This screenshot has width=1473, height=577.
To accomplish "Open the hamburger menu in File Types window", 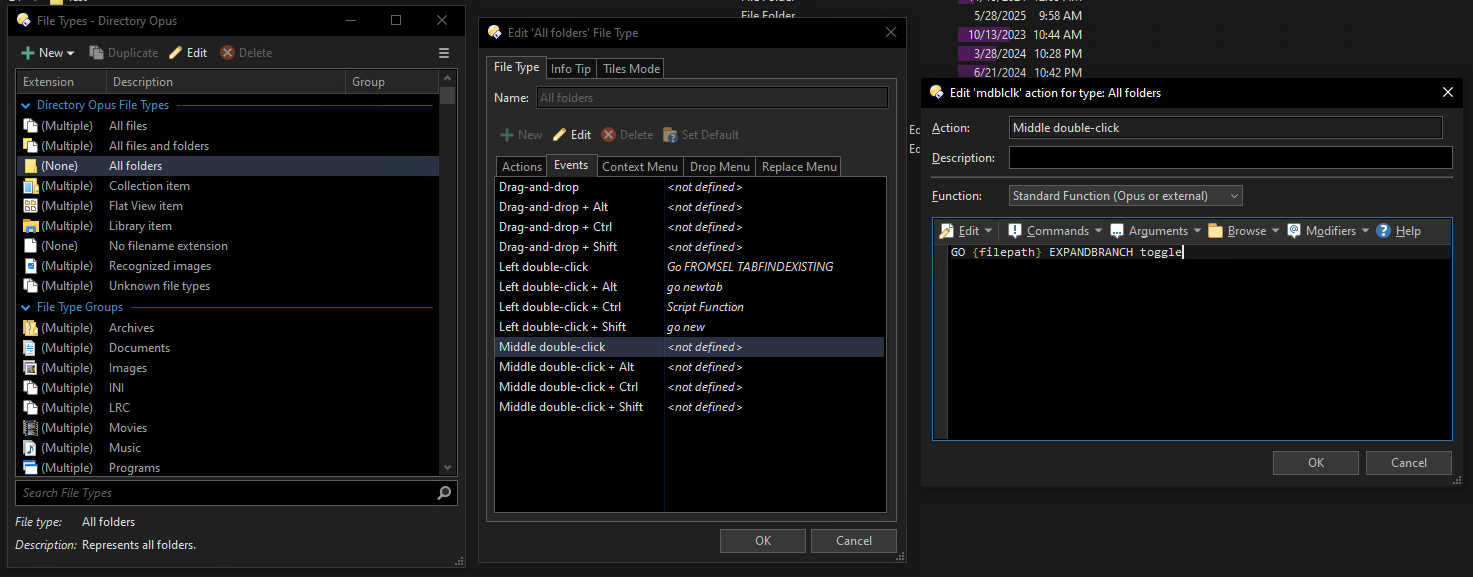I will point(444,53).
